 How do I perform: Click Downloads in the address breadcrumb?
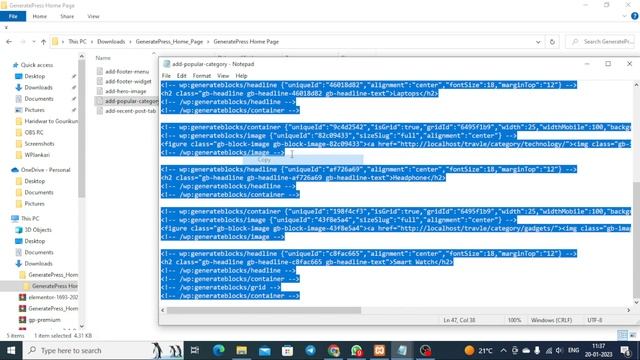(x=111, y=42)
